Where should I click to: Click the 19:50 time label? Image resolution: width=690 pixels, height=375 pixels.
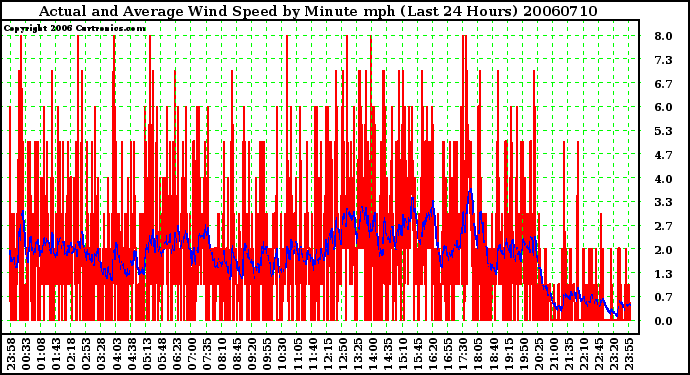[523, 354]
